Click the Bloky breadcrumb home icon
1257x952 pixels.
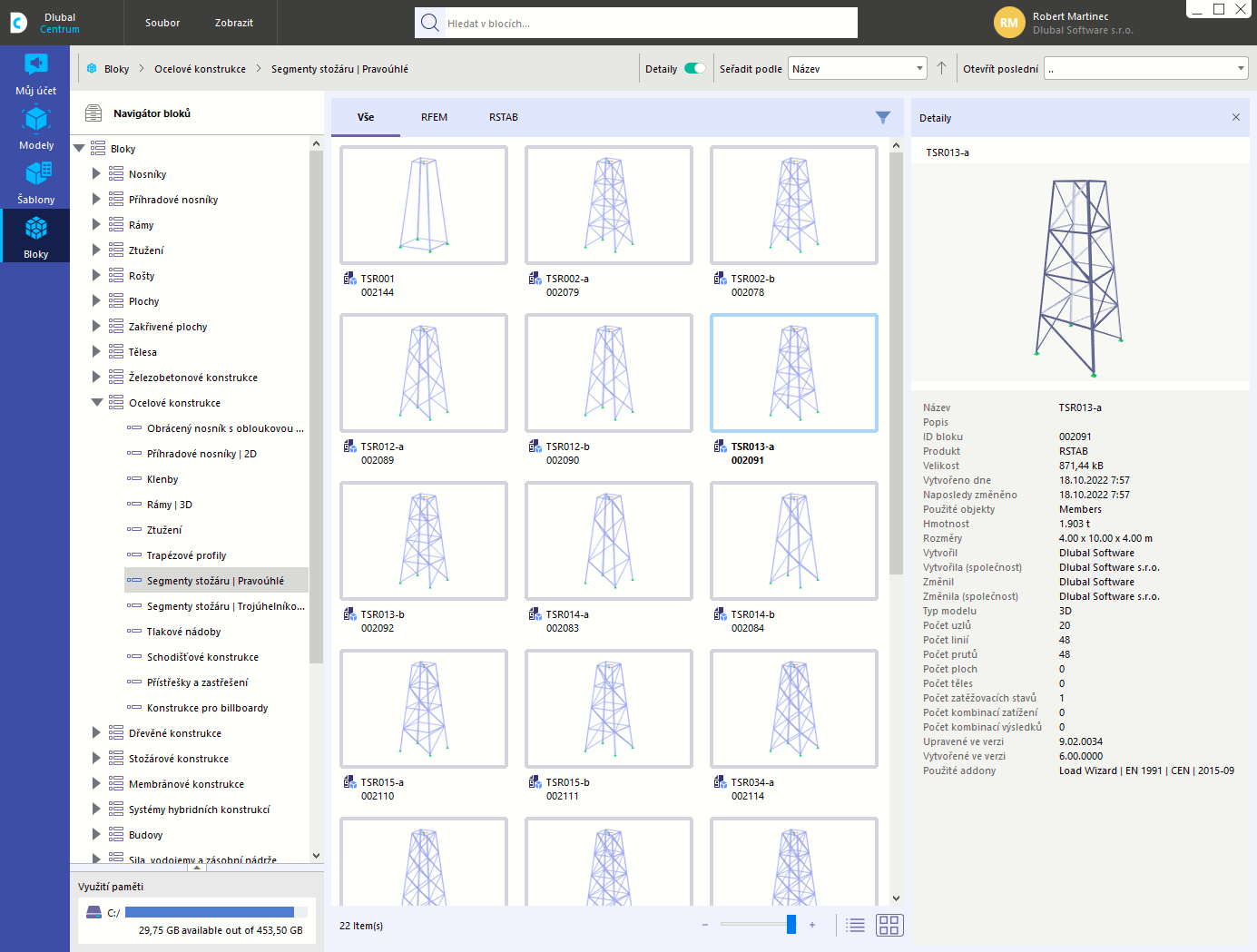point(92,68)
